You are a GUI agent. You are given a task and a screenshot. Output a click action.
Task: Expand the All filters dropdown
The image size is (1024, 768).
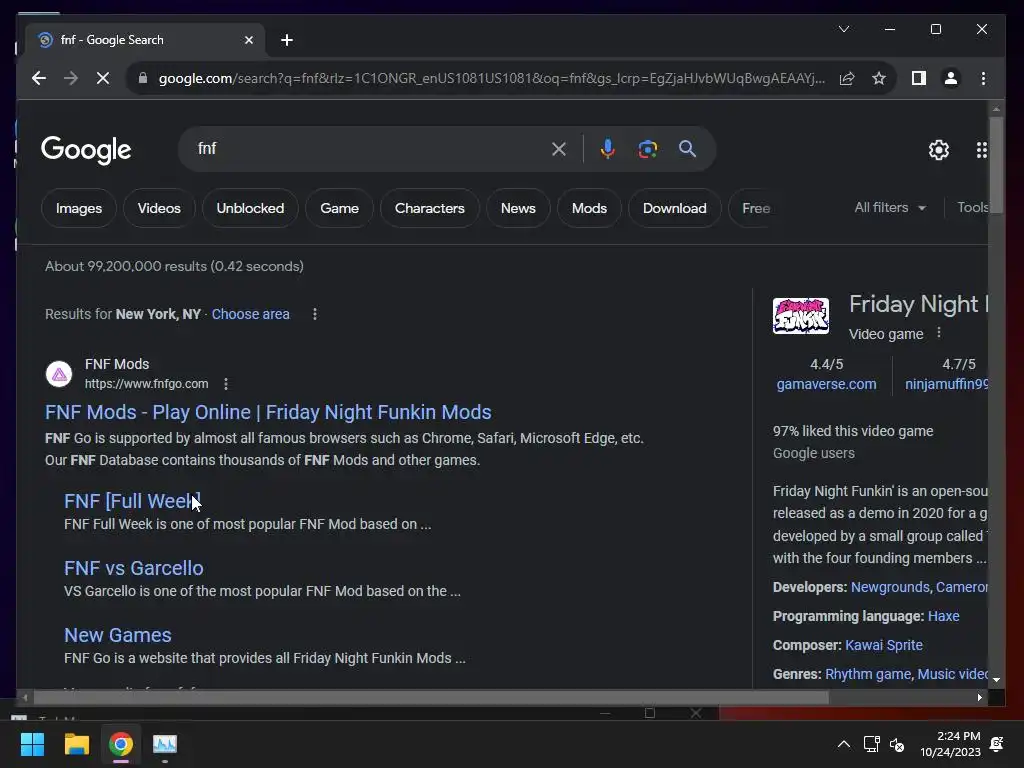click(890, 208)
